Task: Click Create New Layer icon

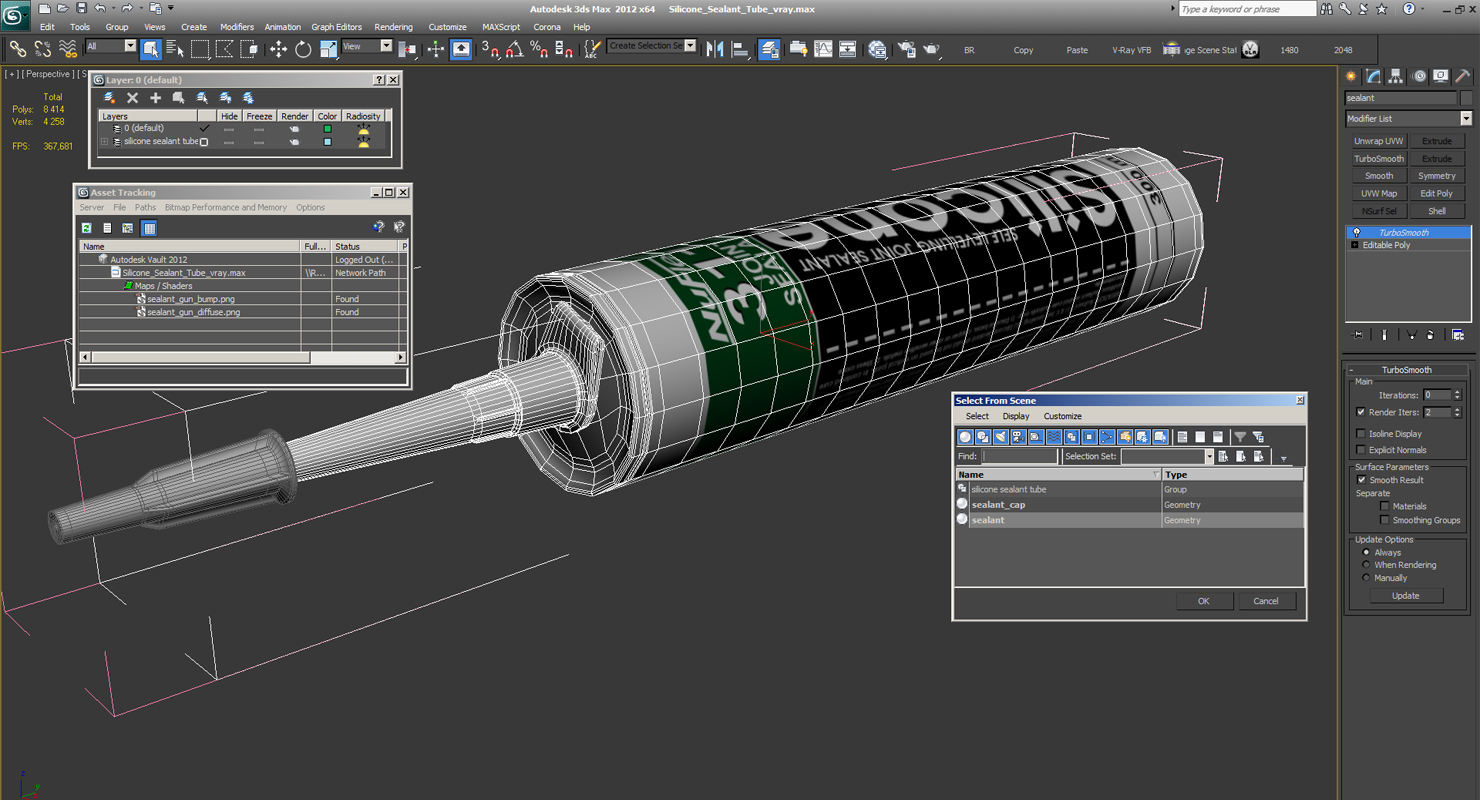Action: point(109,98)
